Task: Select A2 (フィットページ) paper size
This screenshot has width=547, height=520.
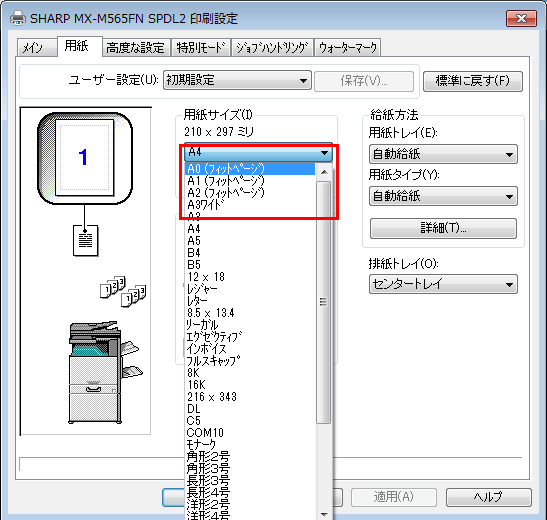Action: 250,193
